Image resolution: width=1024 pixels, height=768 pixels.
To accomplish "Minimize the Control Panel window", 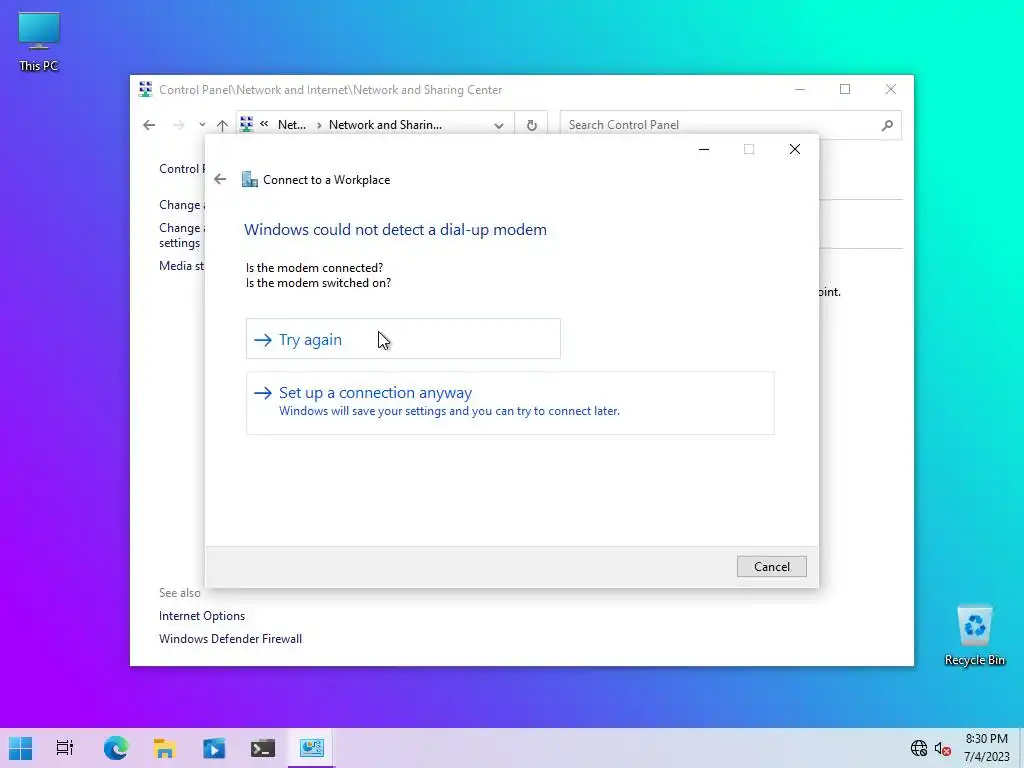I will tap(800, 89).
